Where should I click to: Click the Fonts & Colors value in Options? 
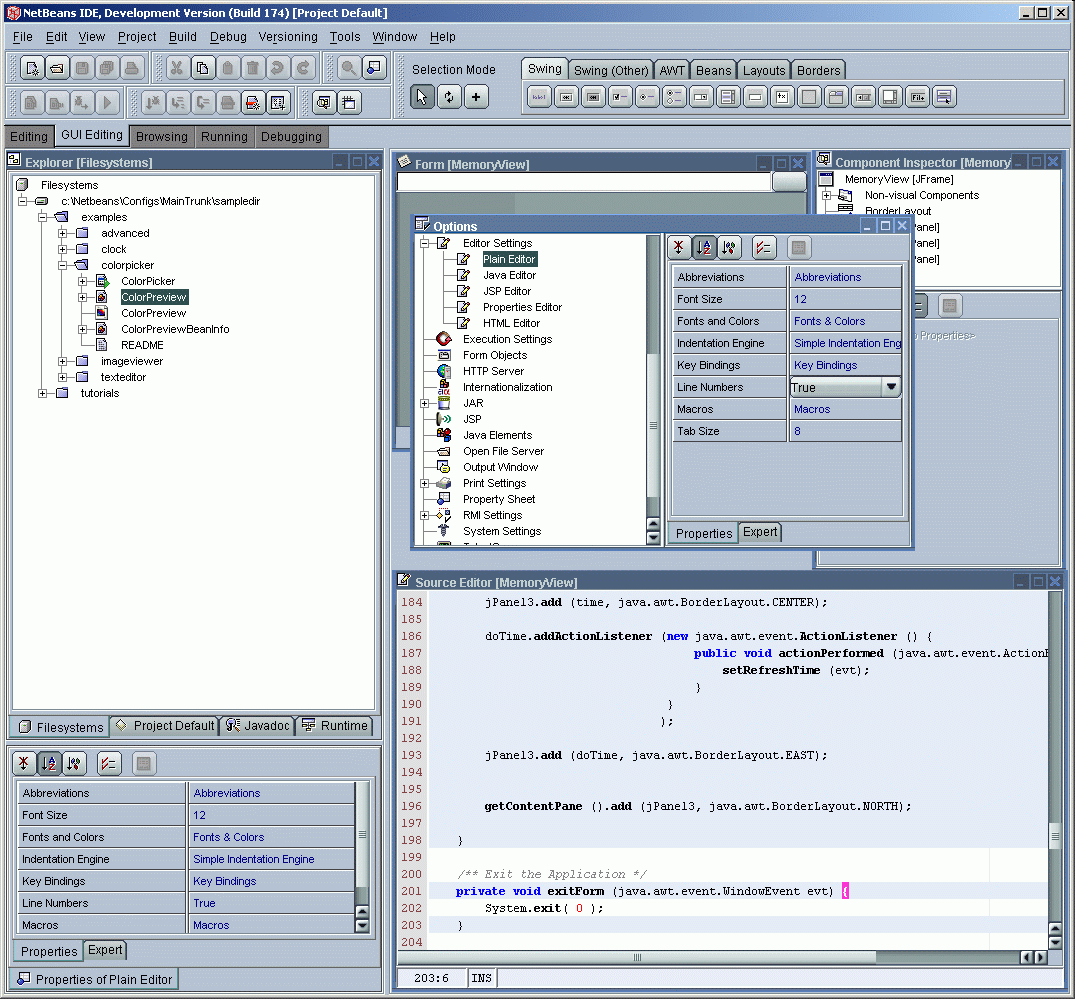coord(829,321)
